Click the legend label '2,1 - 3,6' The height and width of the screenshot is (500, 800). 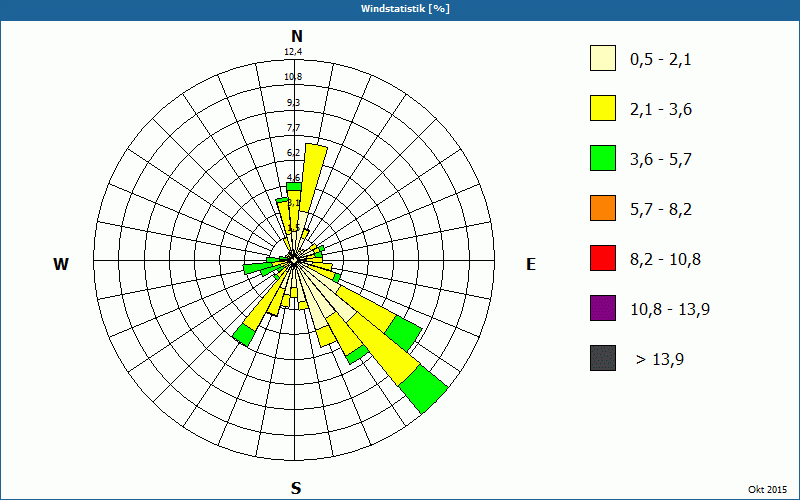(661, 110)
